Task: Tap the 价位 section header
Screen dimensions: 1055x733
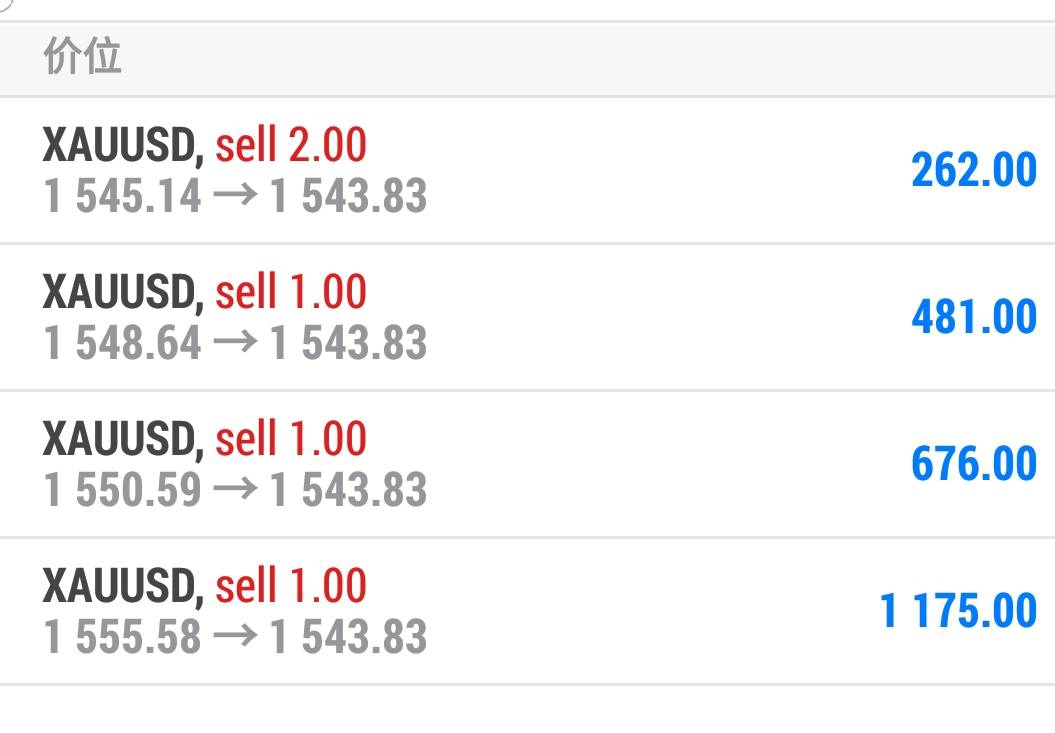Action: 82,57
